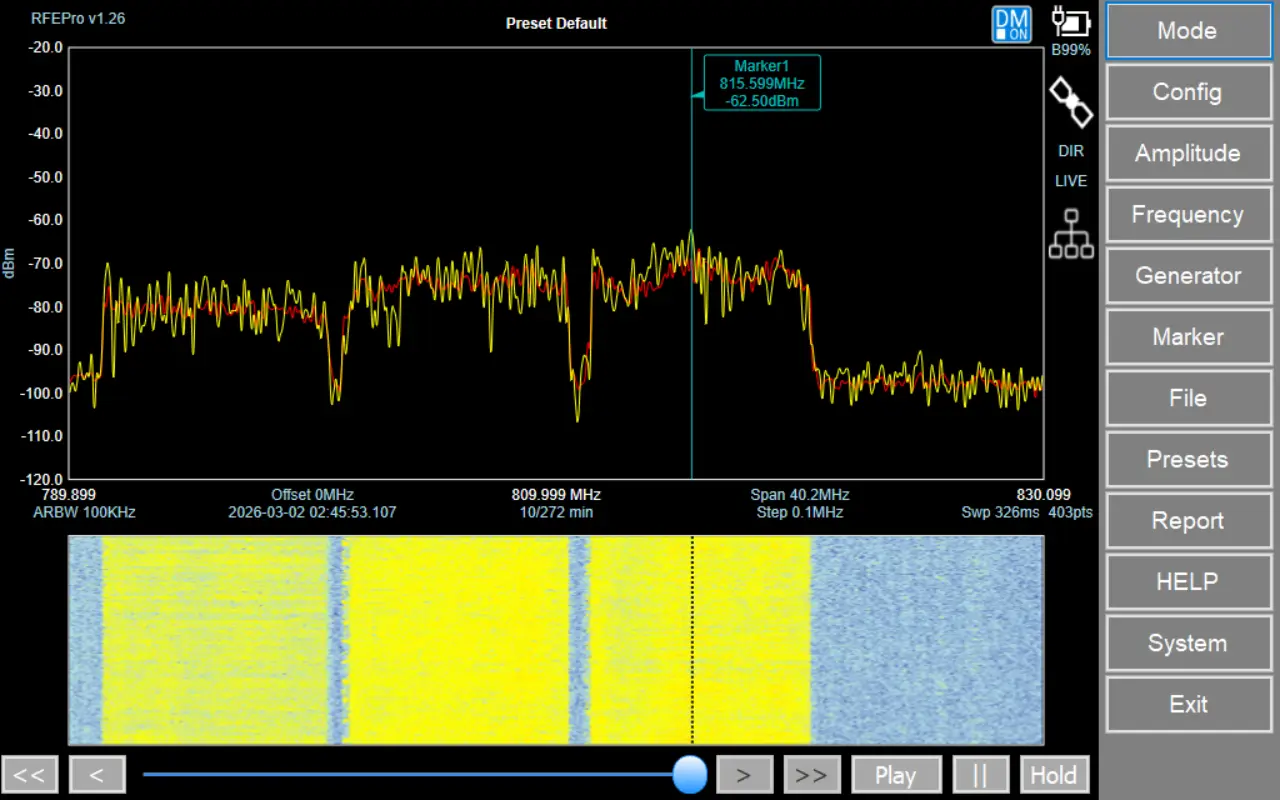Jump back with the << button

coord(30,775)
